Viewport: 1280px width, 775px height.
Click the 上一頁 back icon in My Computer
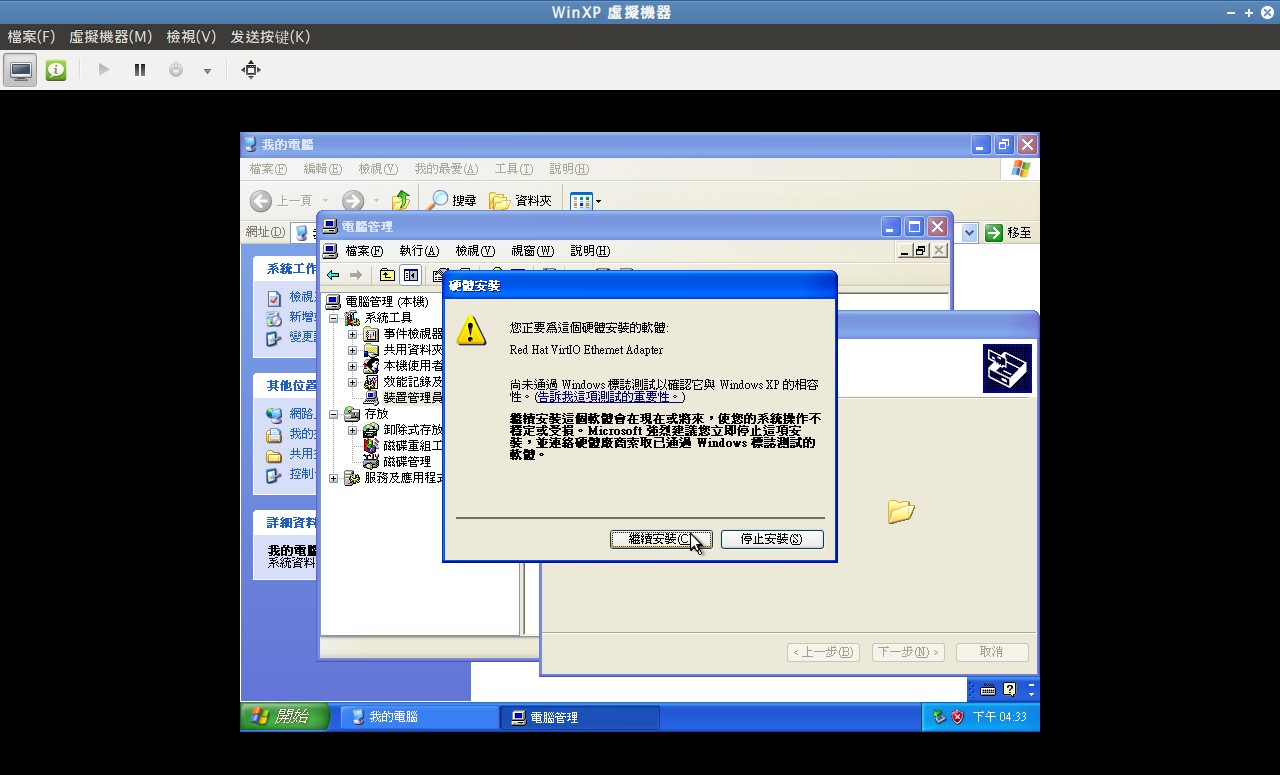(261, 200)
